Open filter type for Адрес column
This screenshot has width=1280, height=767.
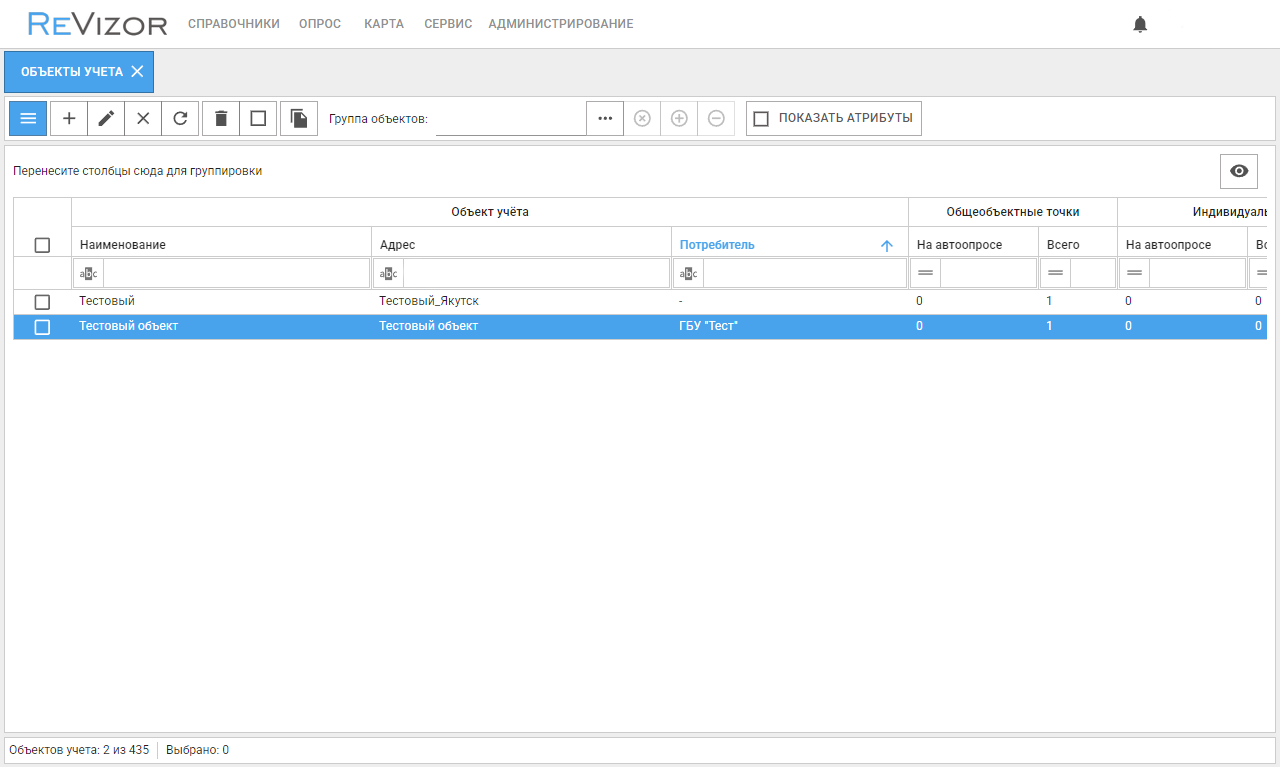(388, 274)
